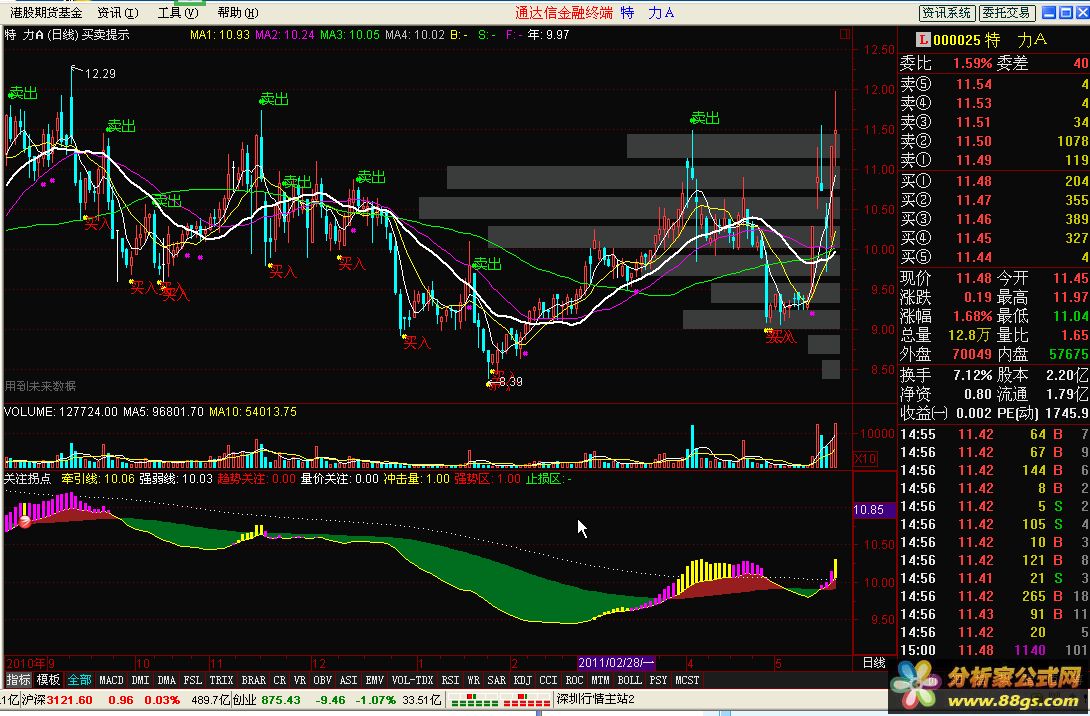The image size is (1090, 716).
Task: Click the 委托交易 button
Action: click(1007, 13)
